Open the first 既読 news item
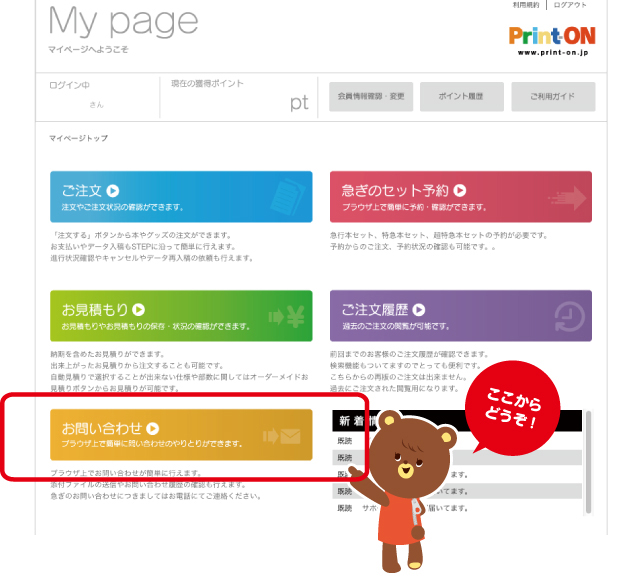620x576 pixels. pos(343,439)
